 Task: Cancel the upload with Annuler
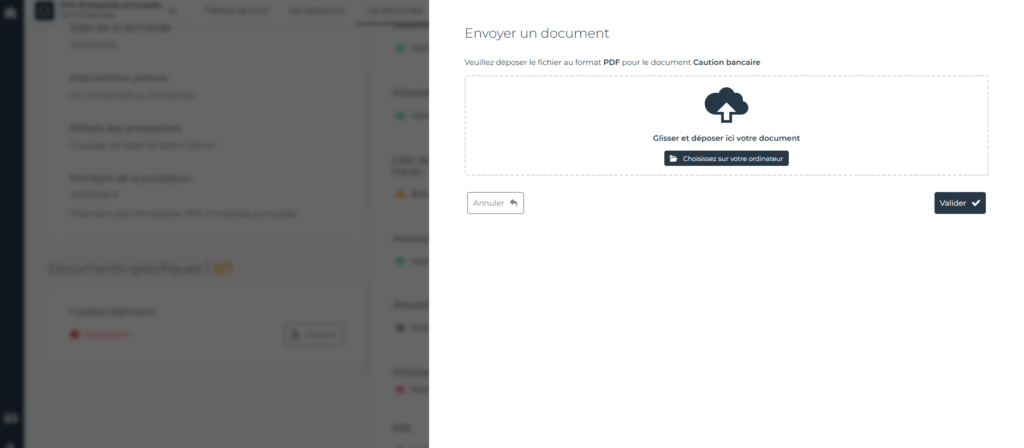point(495,203)
